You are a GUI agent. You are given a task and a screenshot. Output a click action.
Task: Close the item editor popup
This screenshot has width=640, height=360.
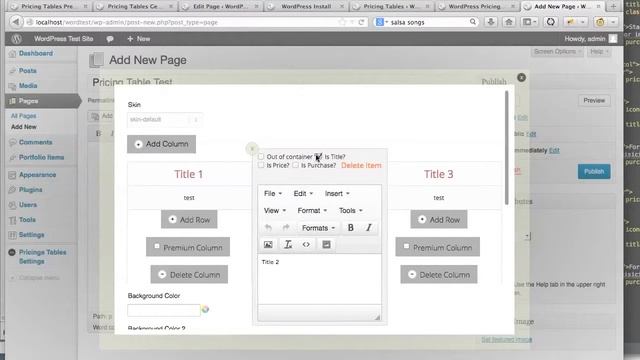[x=252, y=149]
